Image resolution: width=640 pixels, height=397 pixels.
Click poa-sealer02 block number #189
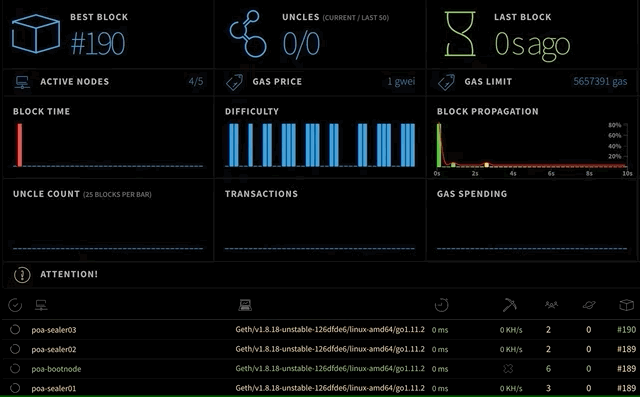(627, 349)
